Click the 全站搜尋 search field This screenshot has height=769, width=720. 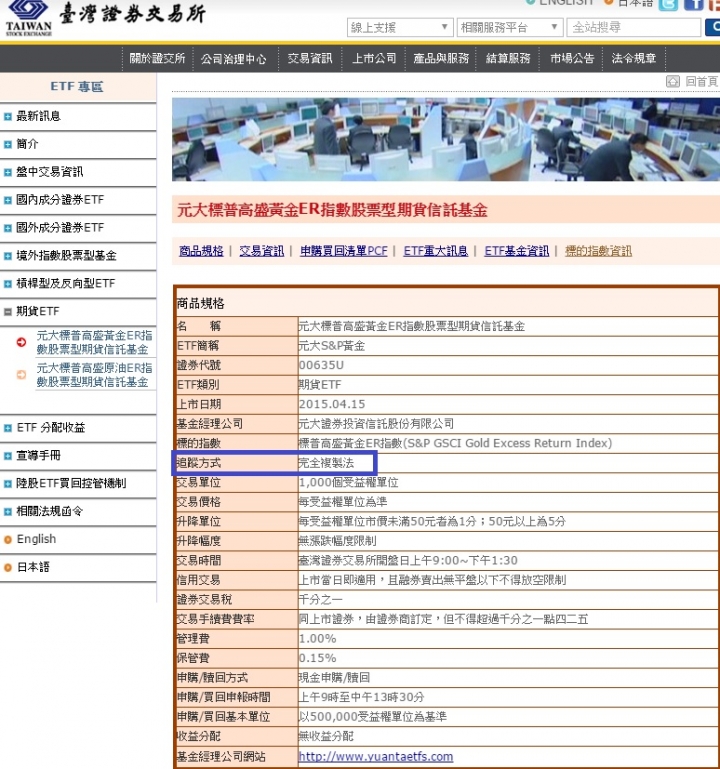point(634,27)
